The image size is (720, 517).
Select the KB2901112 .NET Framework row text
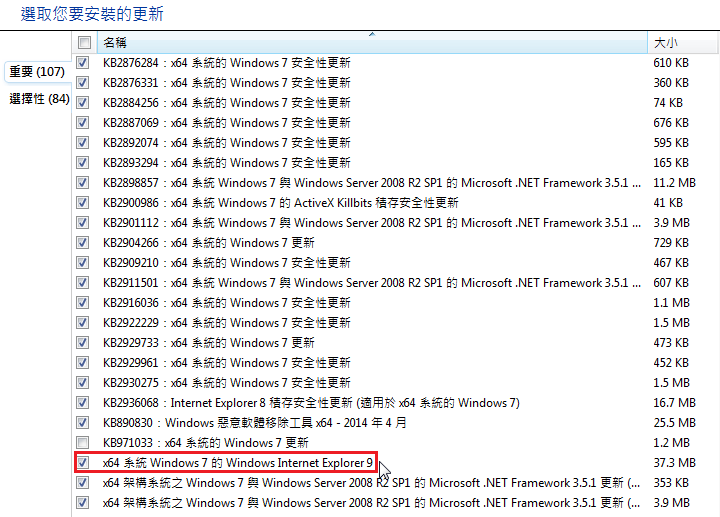372,223
